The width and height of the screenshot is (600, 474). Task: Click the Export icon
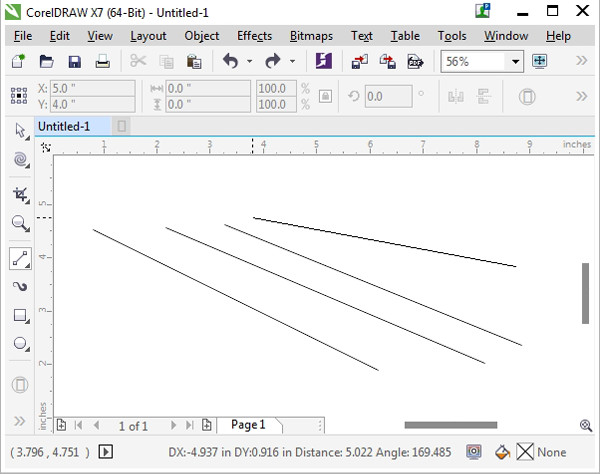pos(388,61)
